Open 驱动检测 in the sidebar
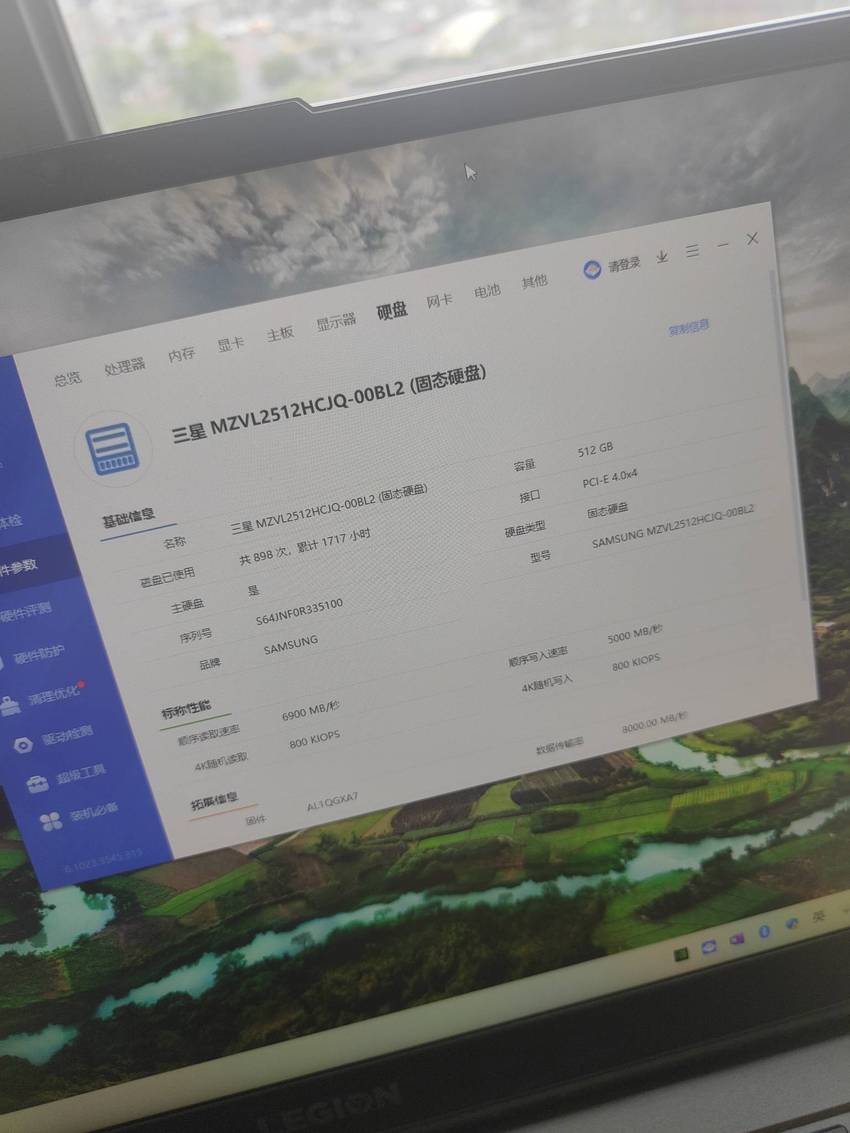 (x=67, y=736)
